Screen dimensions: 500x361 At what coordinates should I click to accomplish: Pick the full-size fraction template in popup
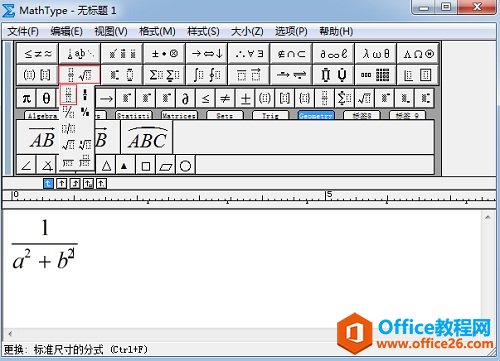[68, 95]
